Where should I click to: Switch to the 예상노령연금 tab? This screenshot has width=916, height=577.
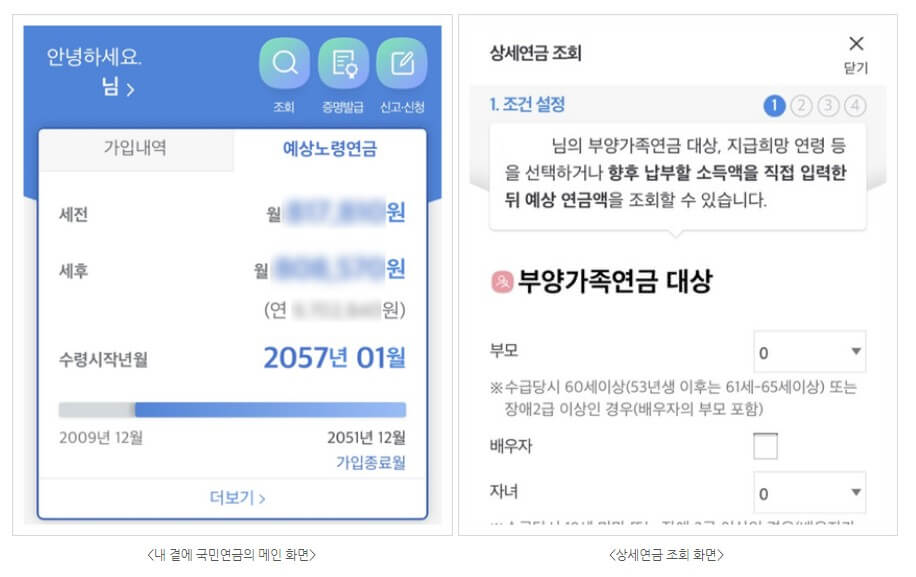tap(330, 148)
